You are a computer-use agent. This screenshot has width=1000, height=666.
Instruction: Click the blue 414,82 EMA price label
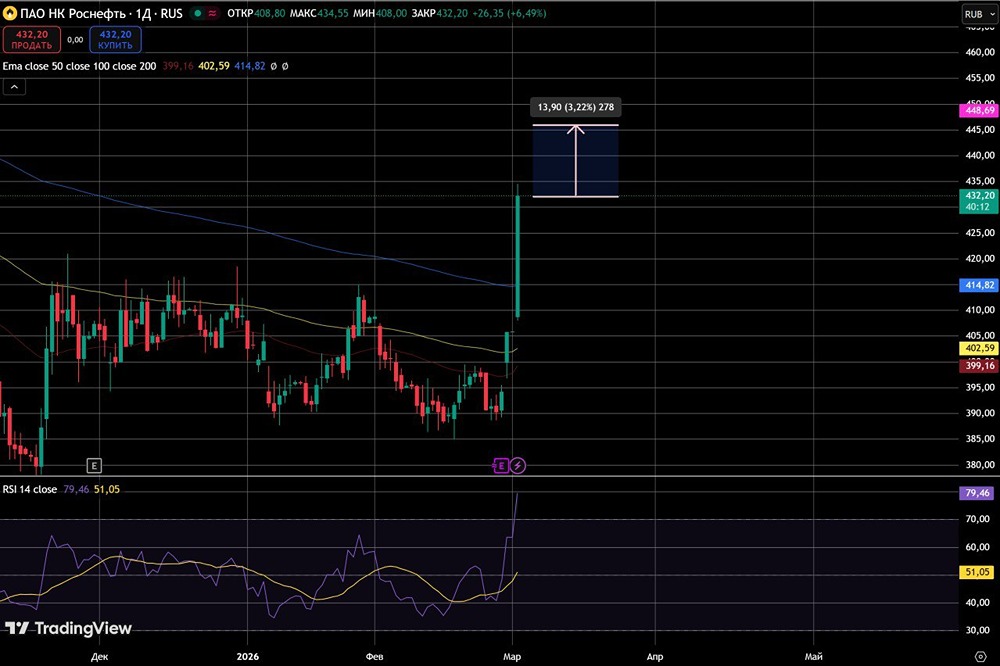tap(979, 285)
